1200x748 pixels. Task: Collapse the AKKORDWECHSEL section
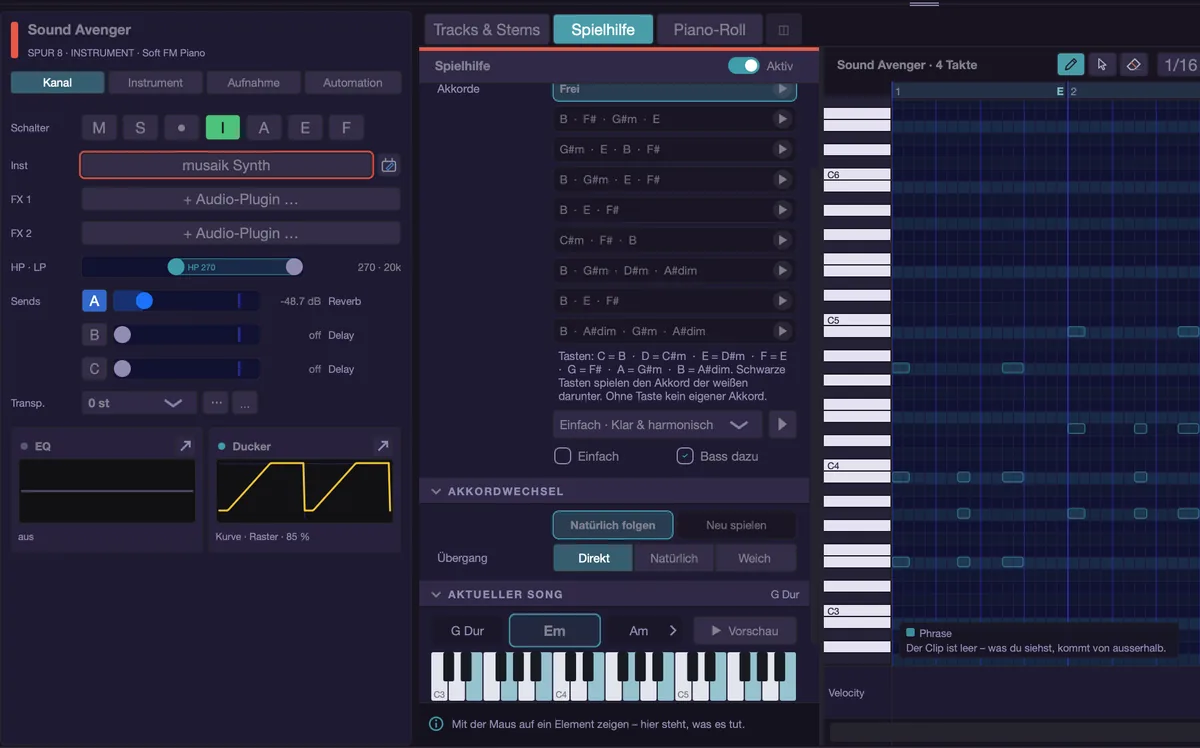436,491
